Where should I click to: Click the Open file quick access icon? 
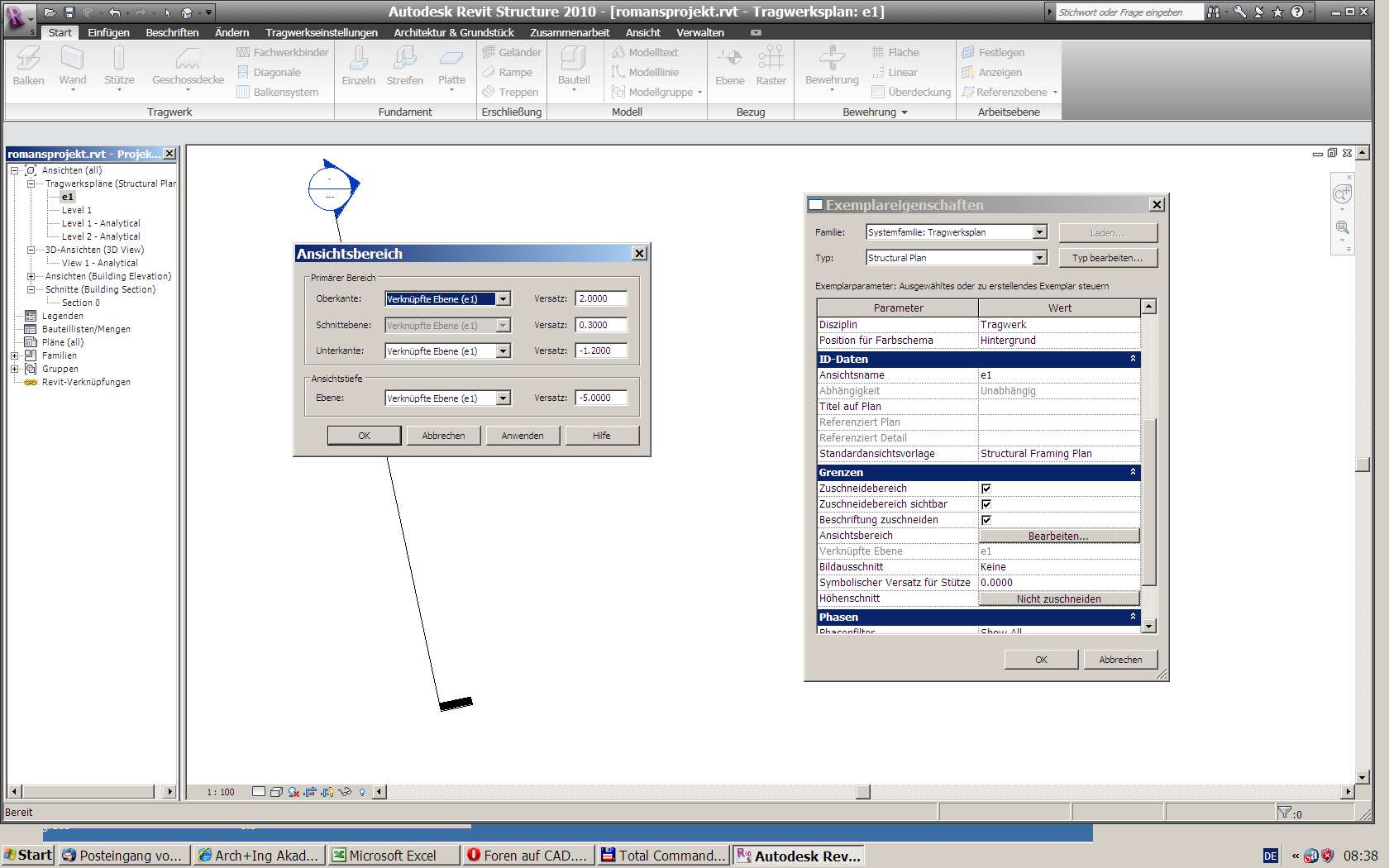click(50, 12)
